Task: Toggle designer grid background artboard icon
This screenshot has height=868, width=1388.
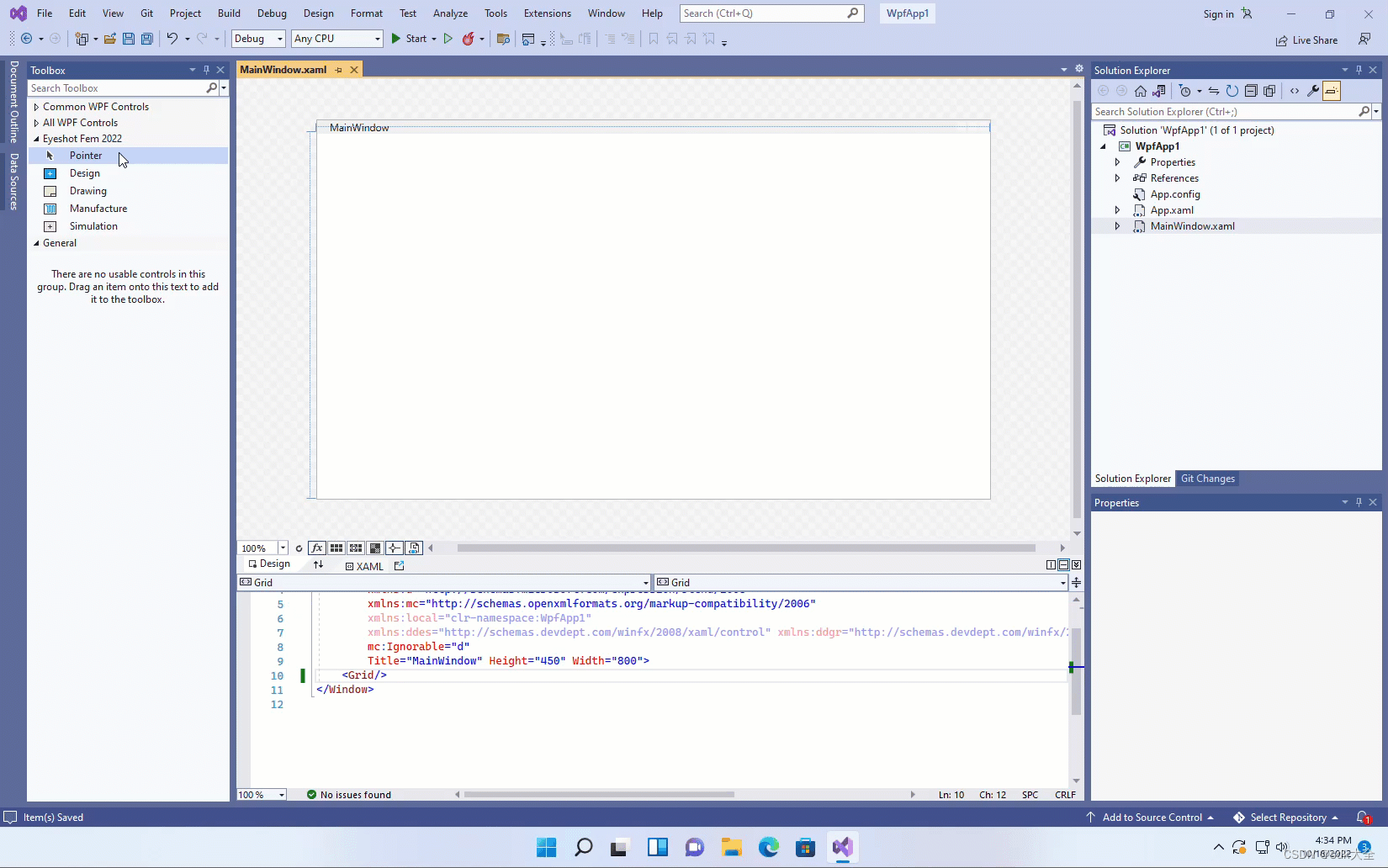Action: pos(374,548)
